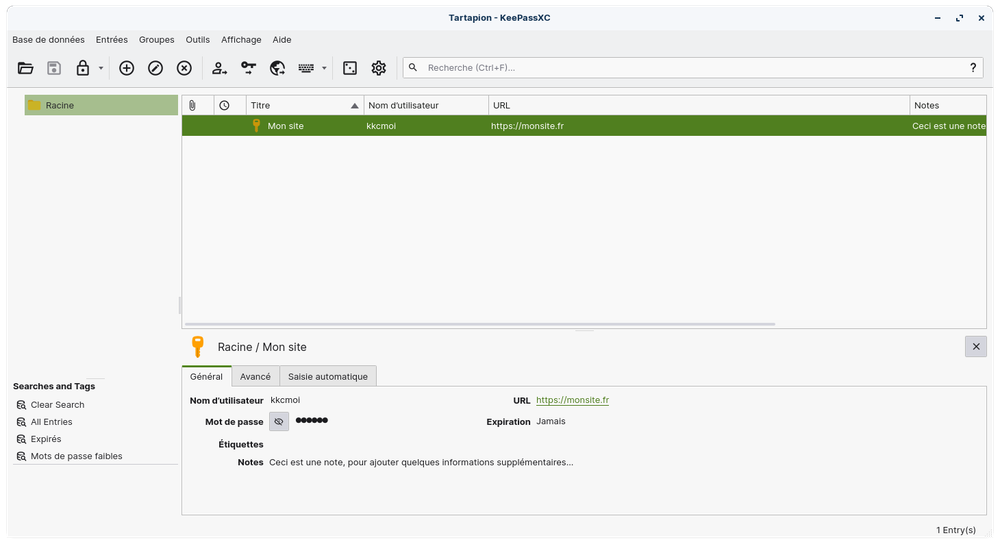This screenshot has height=545, width=1000.
Task: Expand the auto-type keyboard dropdown arrow
Action: click(324, 68)
